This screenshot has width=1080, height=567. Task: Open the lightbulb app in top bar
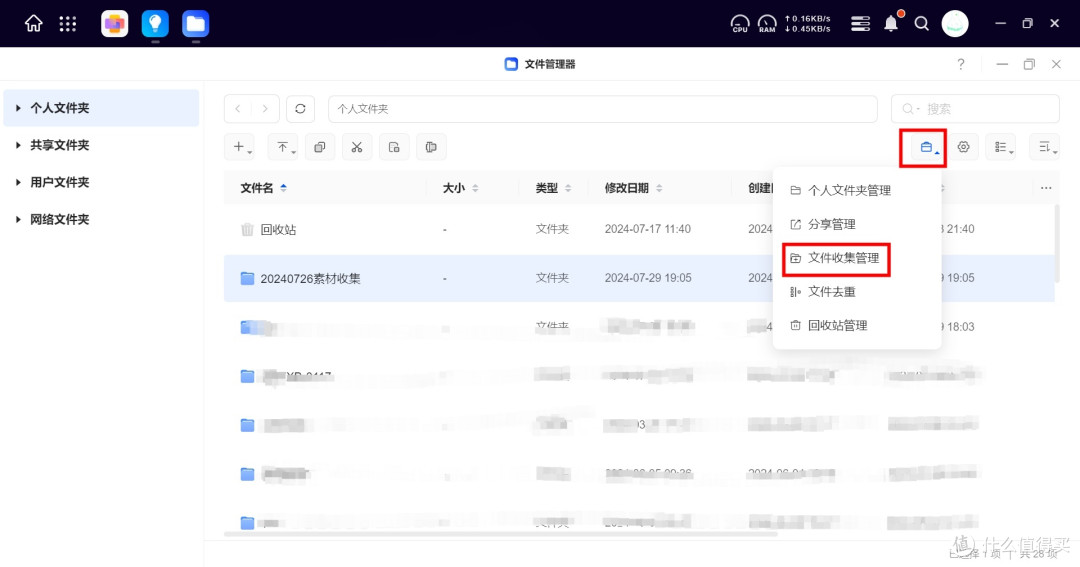tap(155, 24)
